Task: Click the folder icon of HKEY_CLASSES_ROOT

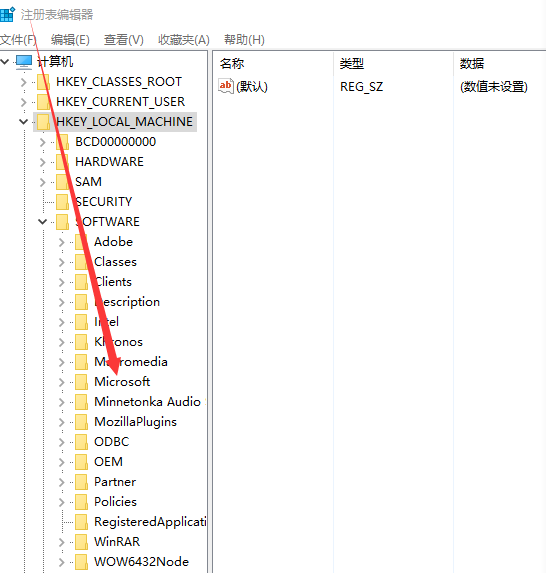Action: click(43, 82)
